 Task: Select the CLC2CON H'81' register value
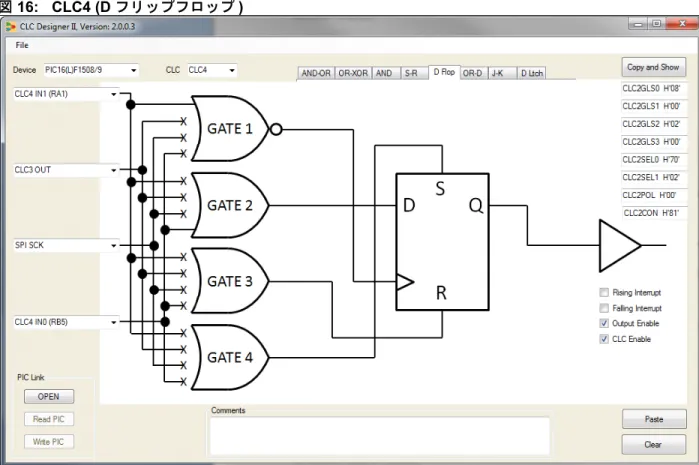653,213
